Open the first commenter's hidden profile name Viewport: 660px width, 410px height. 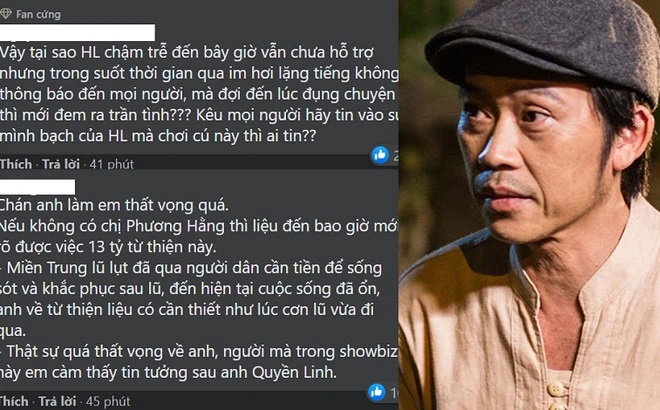click(x=77, y=33)
